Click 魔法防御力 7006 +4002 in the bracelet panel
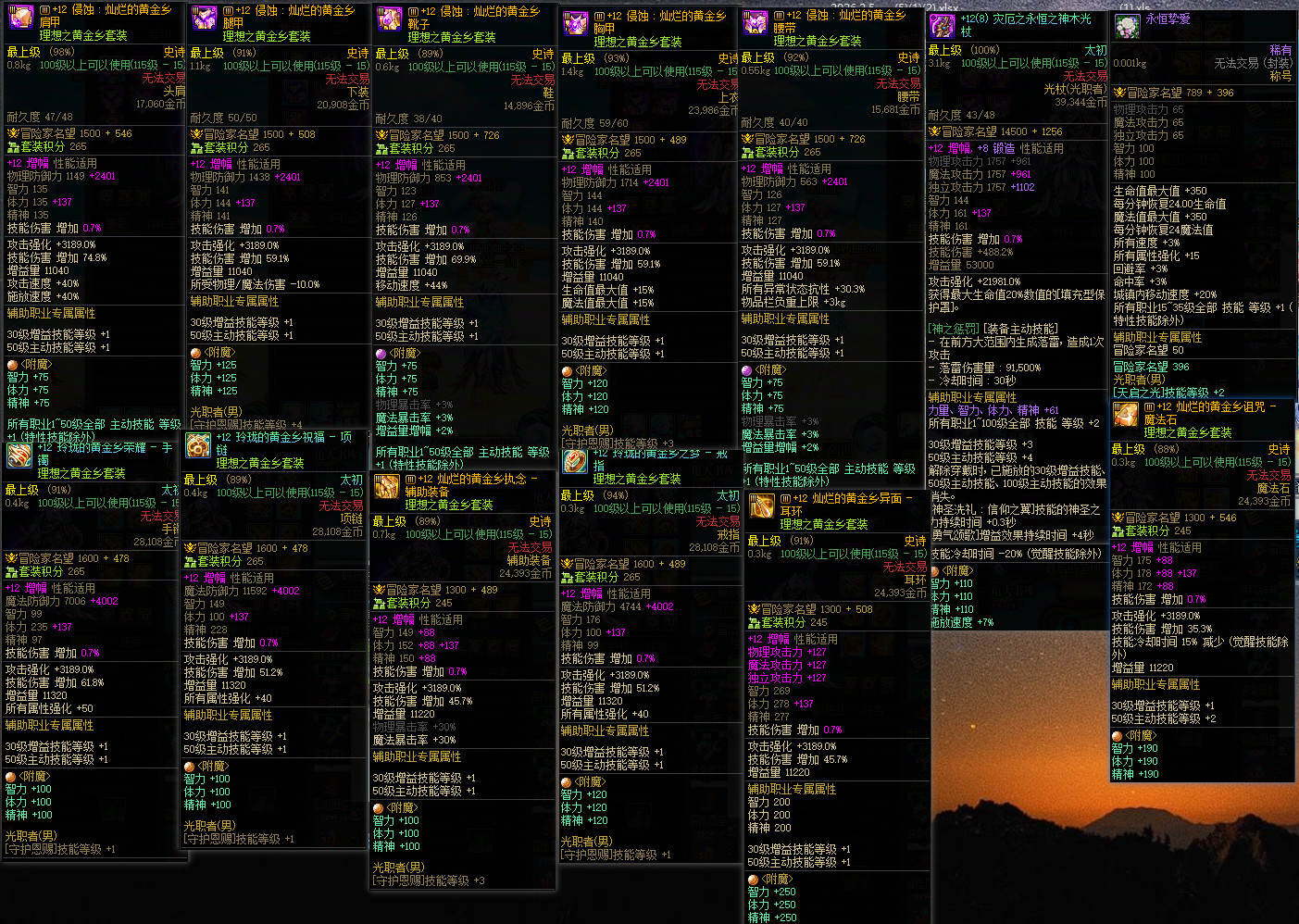This screenshot has width=1299, height=924. tap(62, 601)
